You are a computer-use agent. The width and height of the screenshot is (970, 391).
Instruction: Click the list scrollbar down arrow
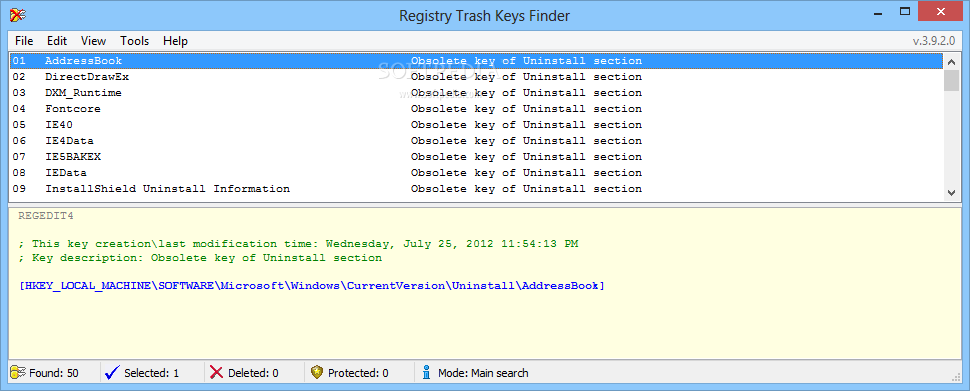pos(951,193)
